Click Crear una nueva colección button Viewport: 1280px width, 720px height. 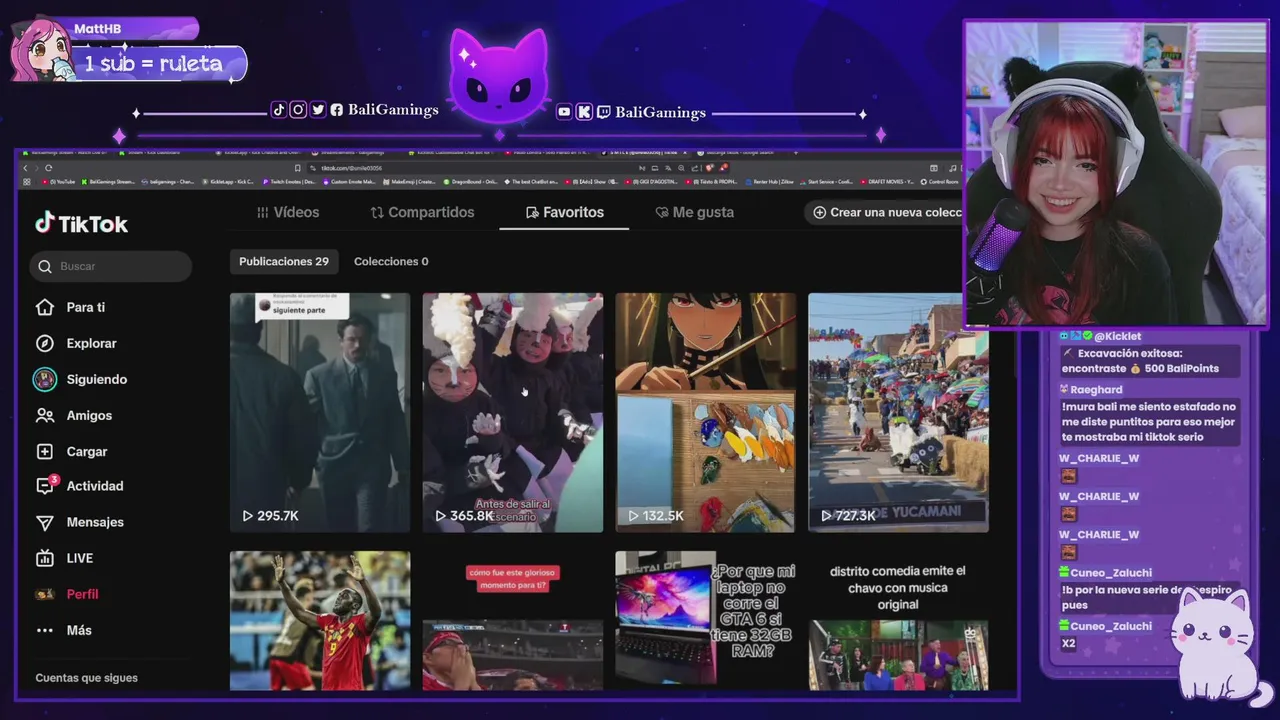[x=886, y=212]
